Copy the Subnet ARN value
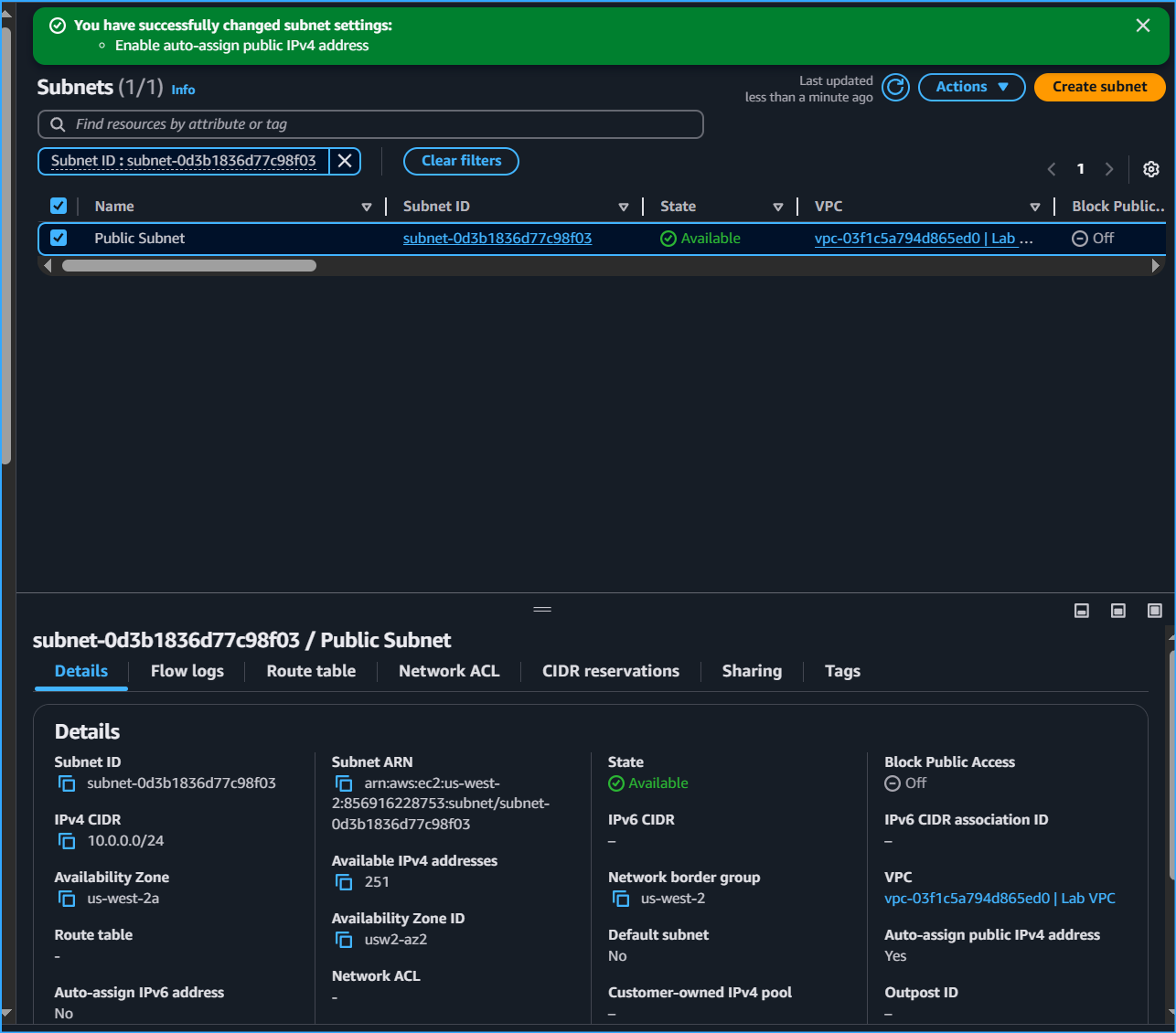The width and height of the screenshot is (1176, 1033). click(x=344, y=783)
